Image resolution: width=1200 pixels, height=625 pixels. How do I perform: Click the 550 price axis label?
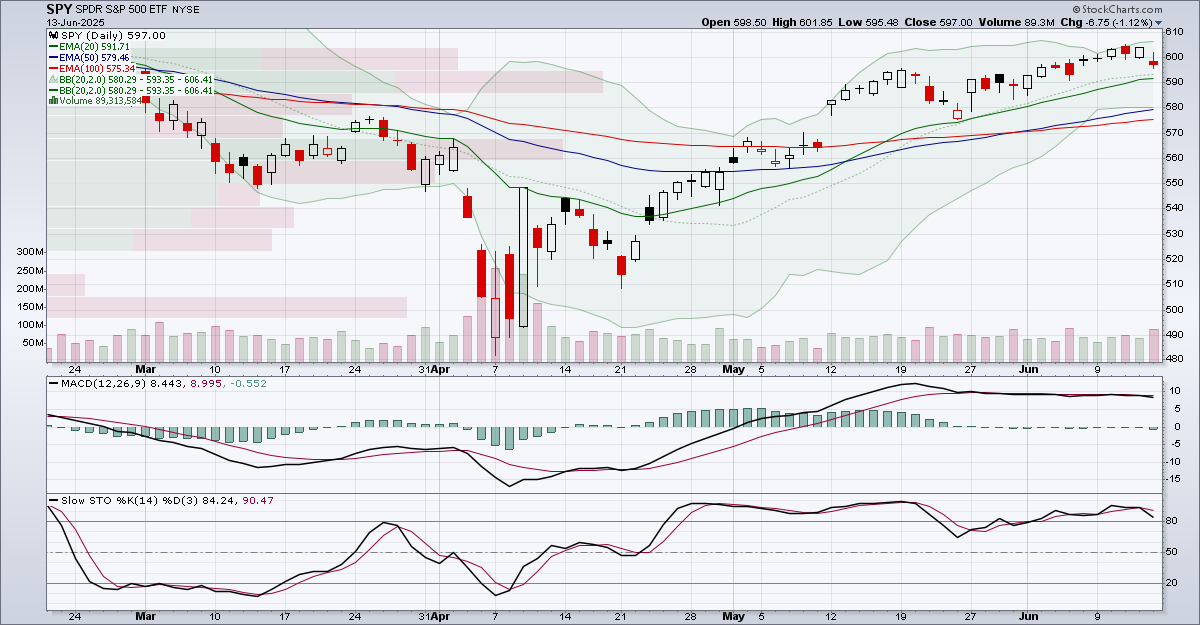[x=1176, y=183]
